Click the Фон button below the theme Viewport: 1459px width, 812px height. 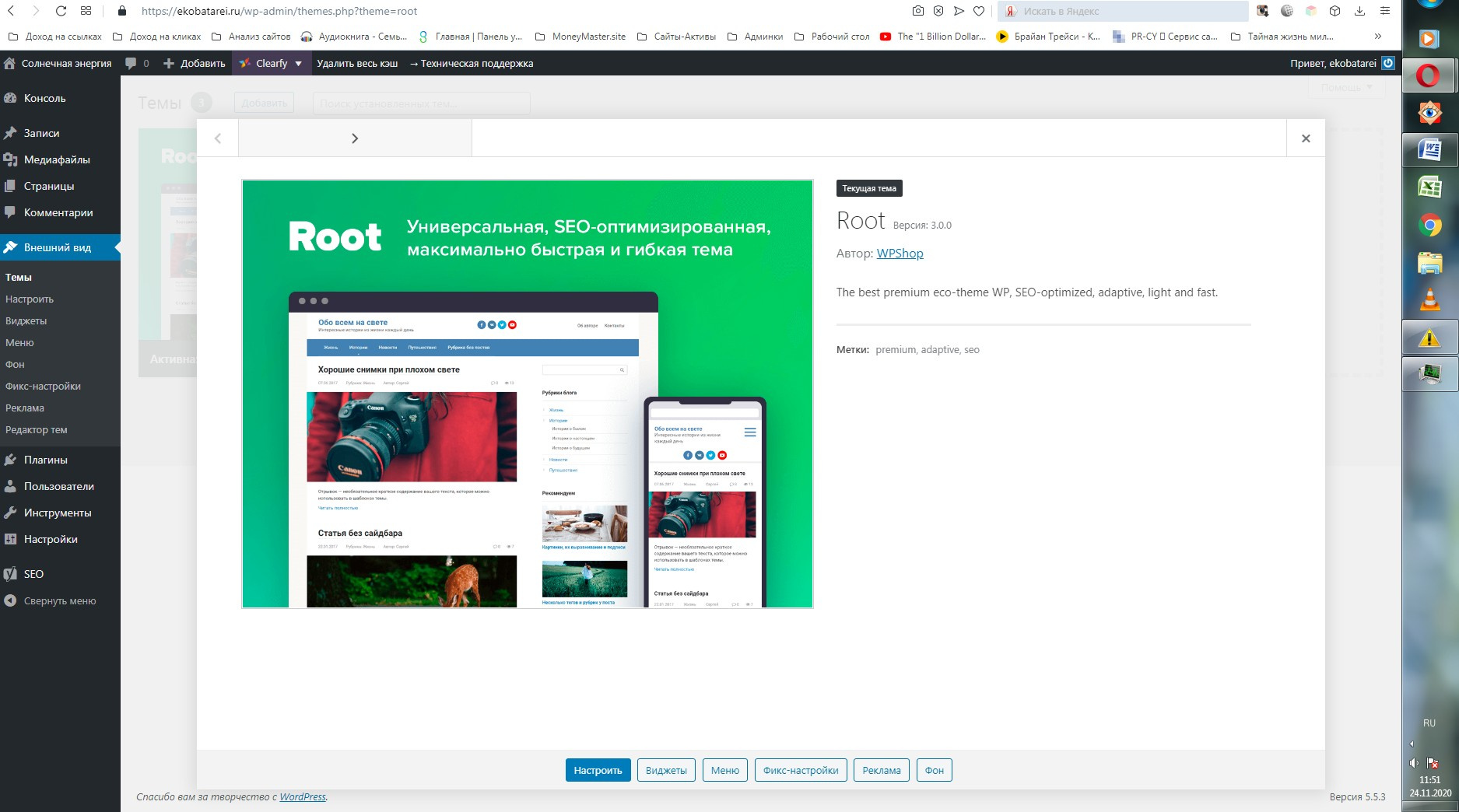pyautogui.click(x=934, y=770)
